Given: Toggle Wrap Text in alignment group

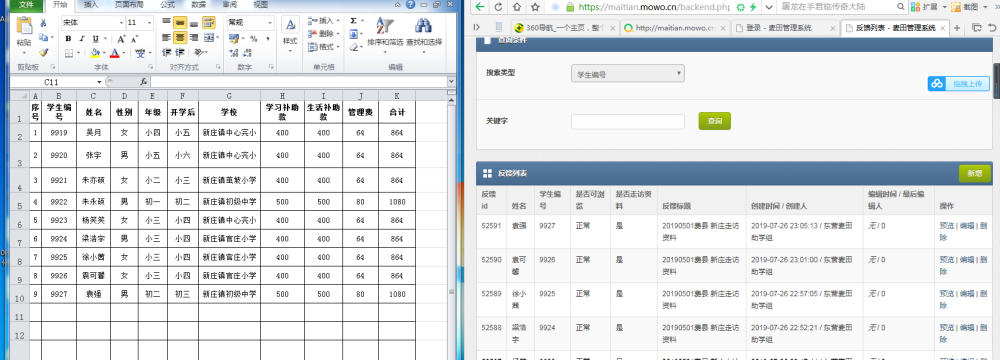Looking at the screenshot, I should point(208,22).
